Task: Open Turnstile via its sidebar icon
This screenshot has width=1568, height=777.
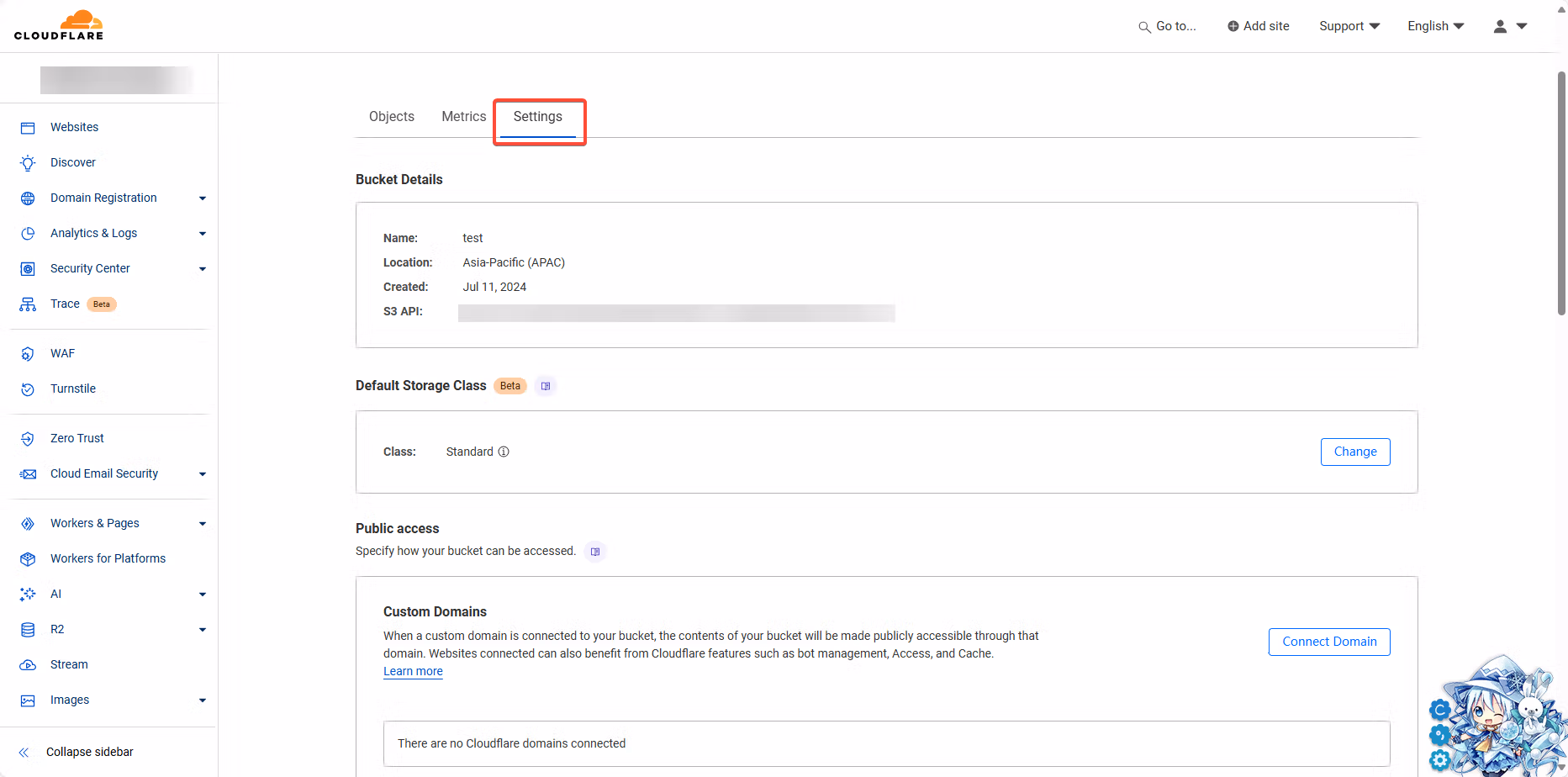Action: coord(28,389)
